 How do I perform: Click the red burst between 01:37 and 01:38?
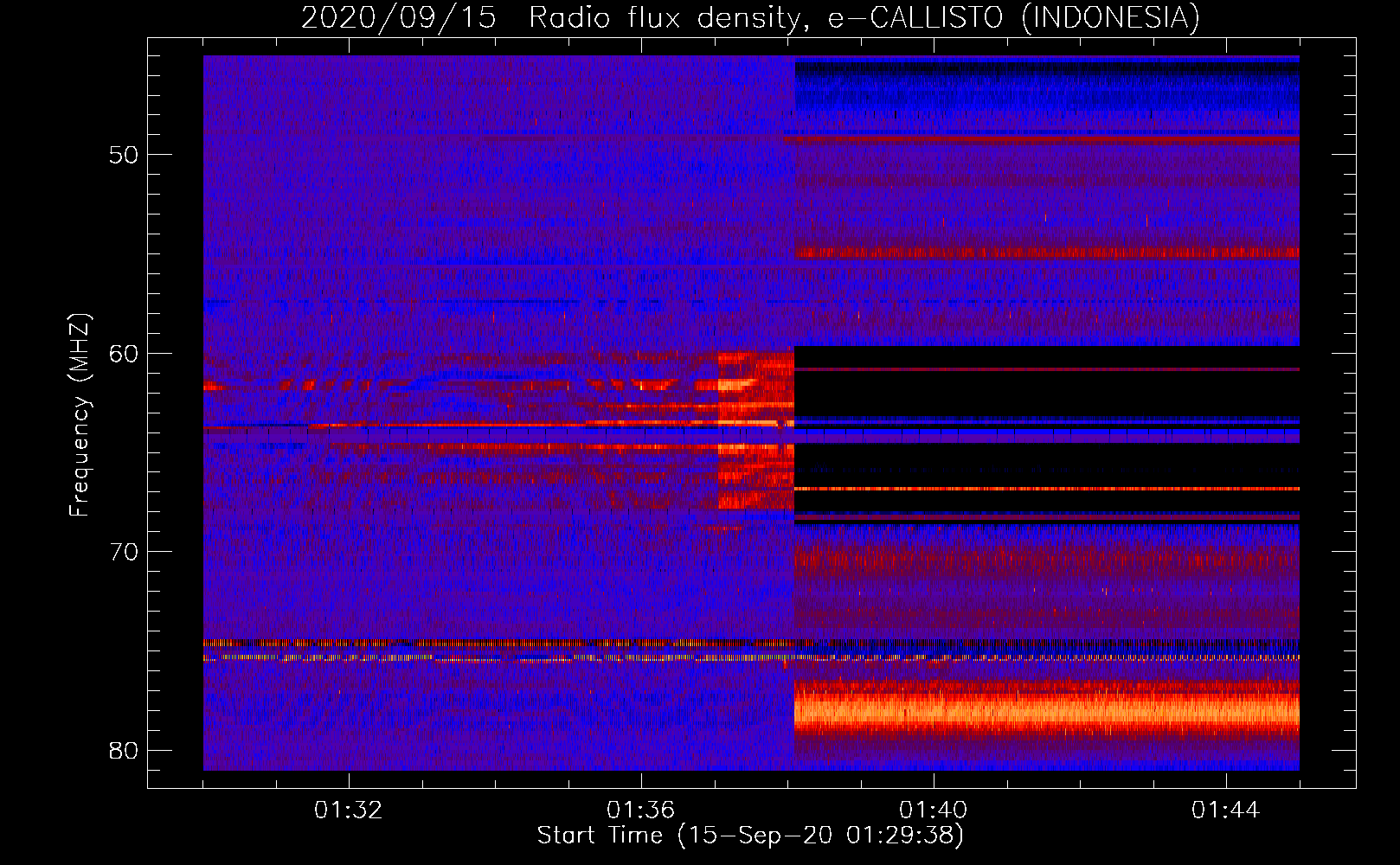(x=755, y=431)
